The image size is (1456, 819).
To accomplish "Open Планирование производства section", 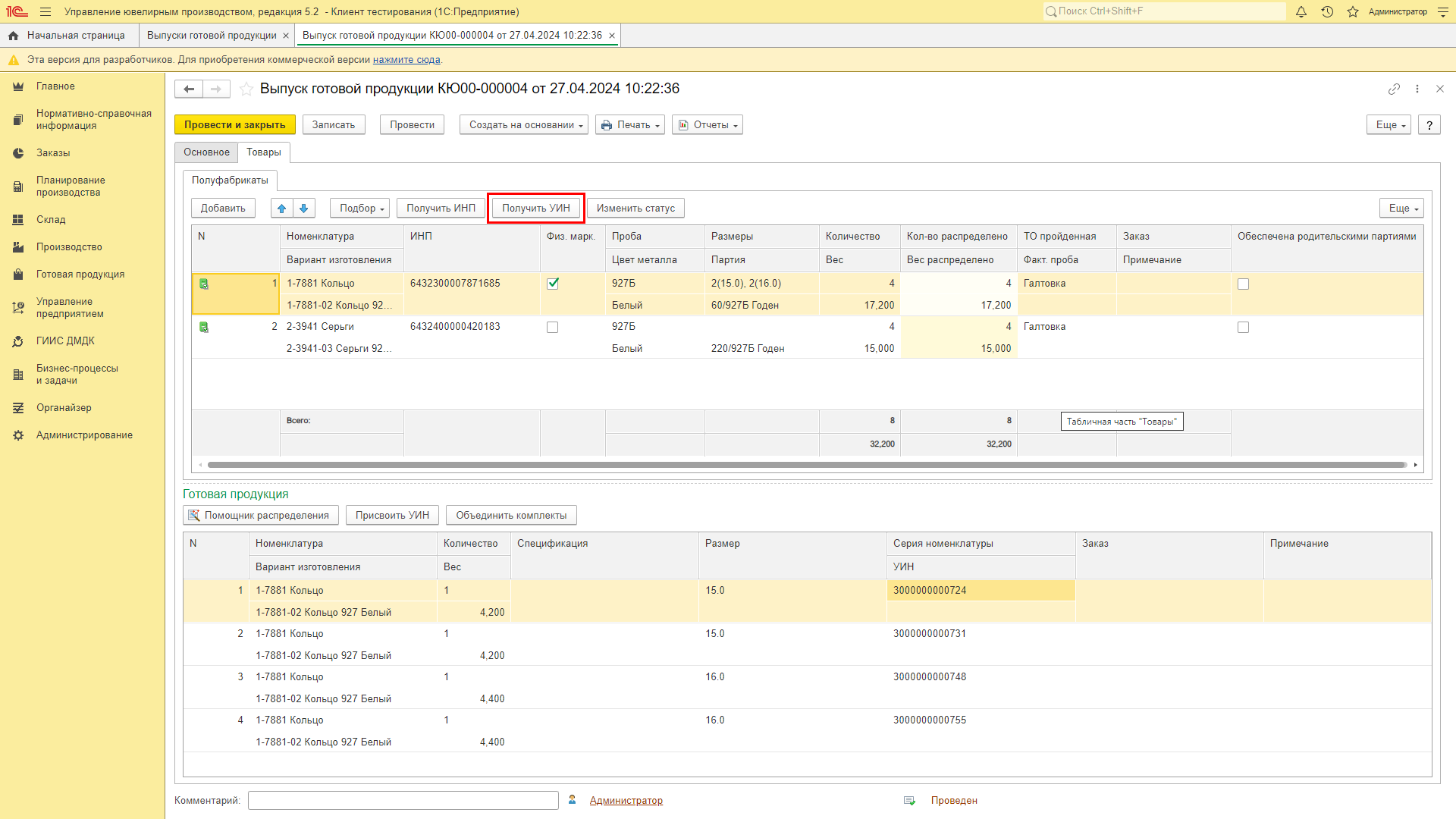I will pyautogui.click(x=71, y=187).
